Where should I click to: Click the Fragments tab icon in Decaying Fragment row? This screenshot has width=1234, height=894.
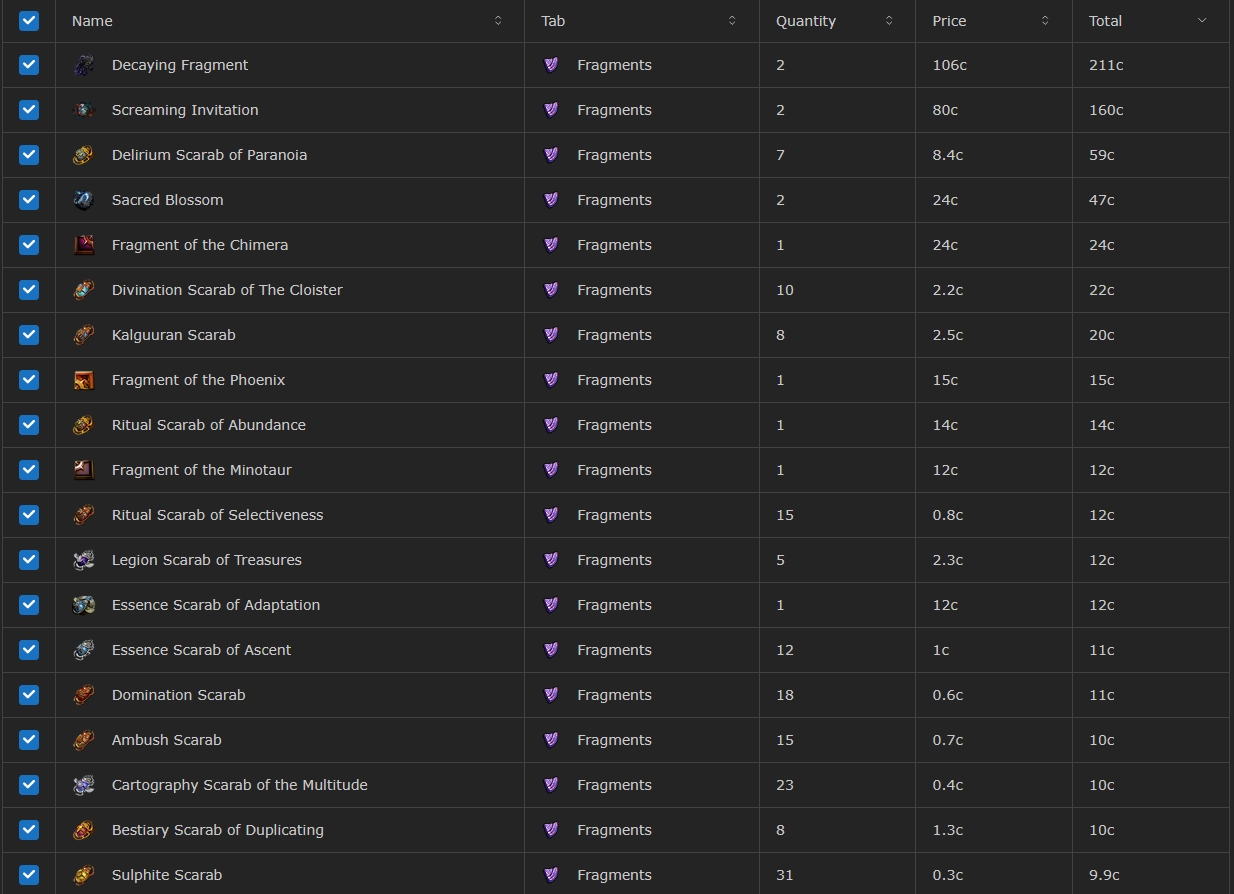pos(550,65)
